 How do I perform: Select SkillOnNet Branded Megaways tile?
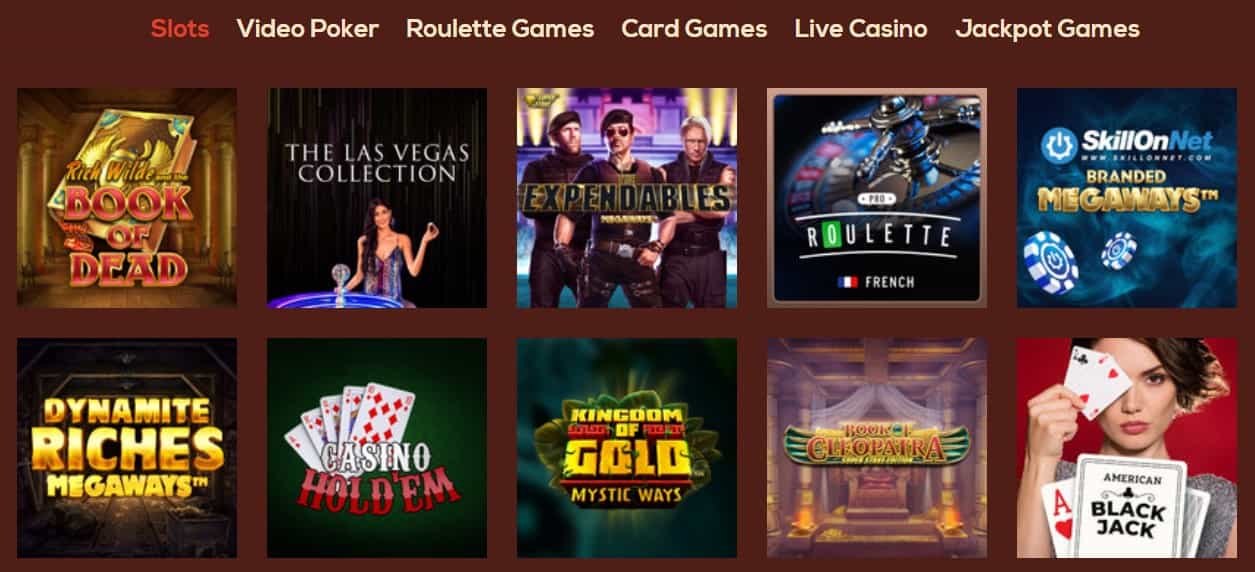point(1127,198)
